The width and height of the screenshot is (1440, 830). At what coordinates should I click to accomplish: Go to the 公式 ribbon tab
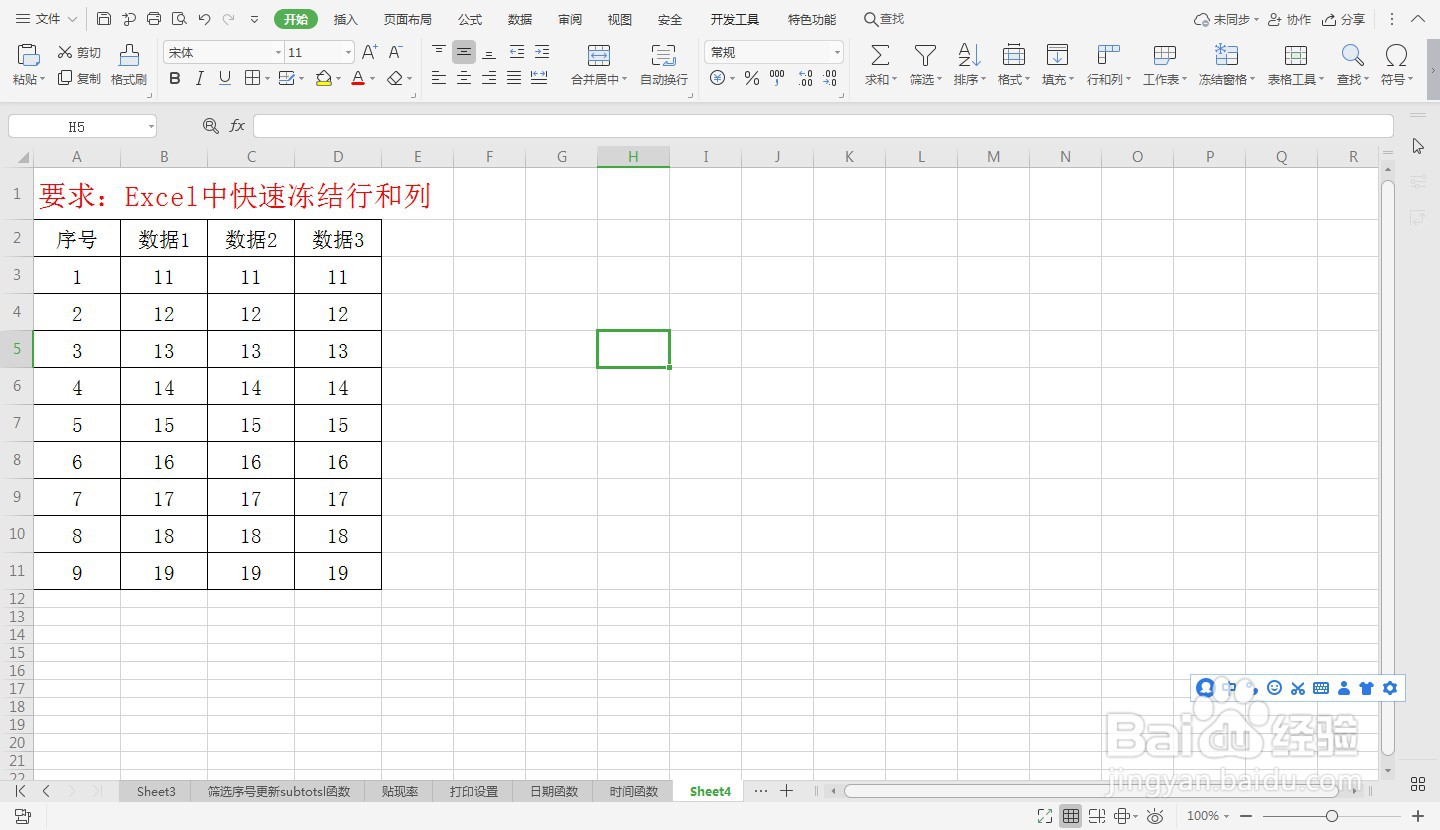(x=470, y=19)
